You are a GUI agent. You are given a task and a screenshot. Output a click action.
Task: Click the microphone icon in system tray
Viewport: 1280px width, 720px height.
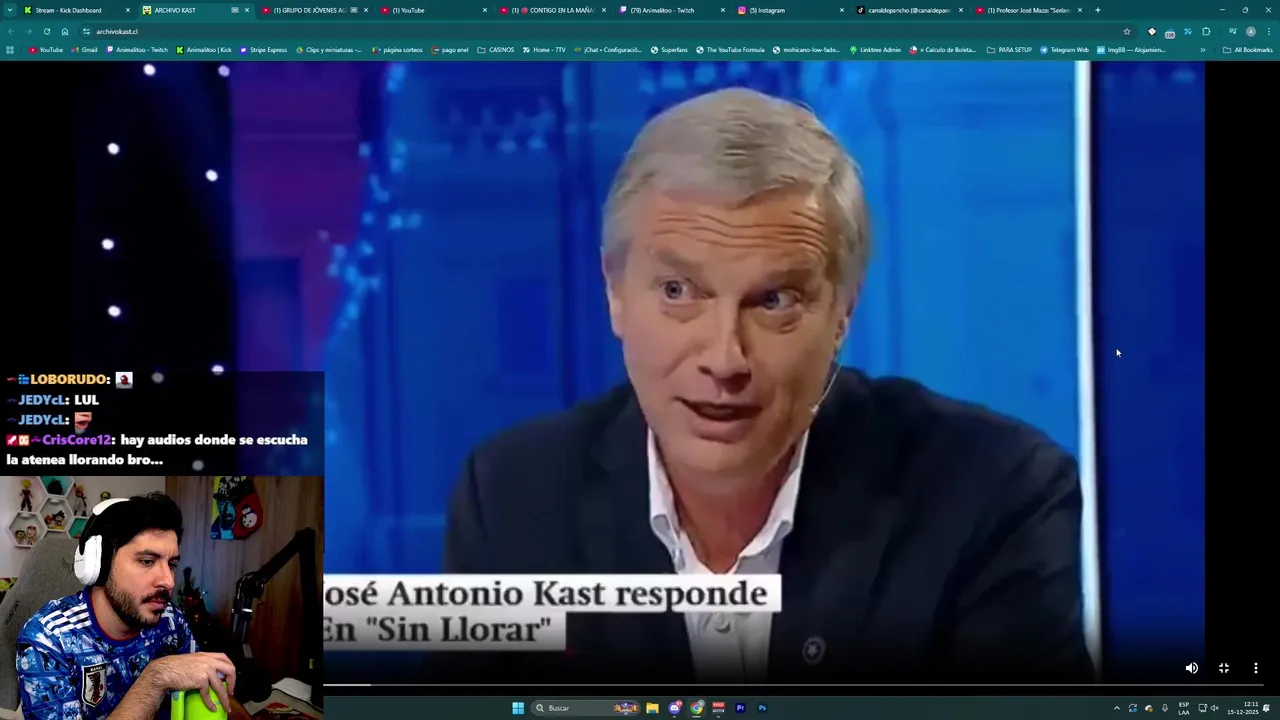[1165, 708]
